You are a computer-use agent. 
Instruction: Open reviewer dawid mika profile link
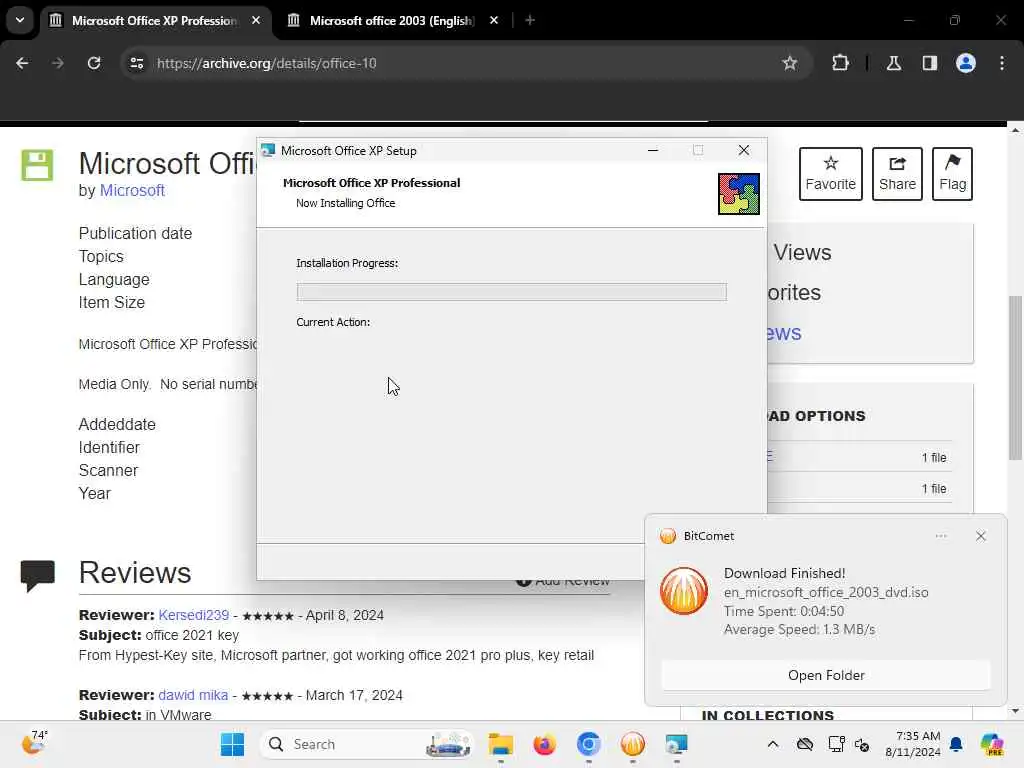(193, 696)
